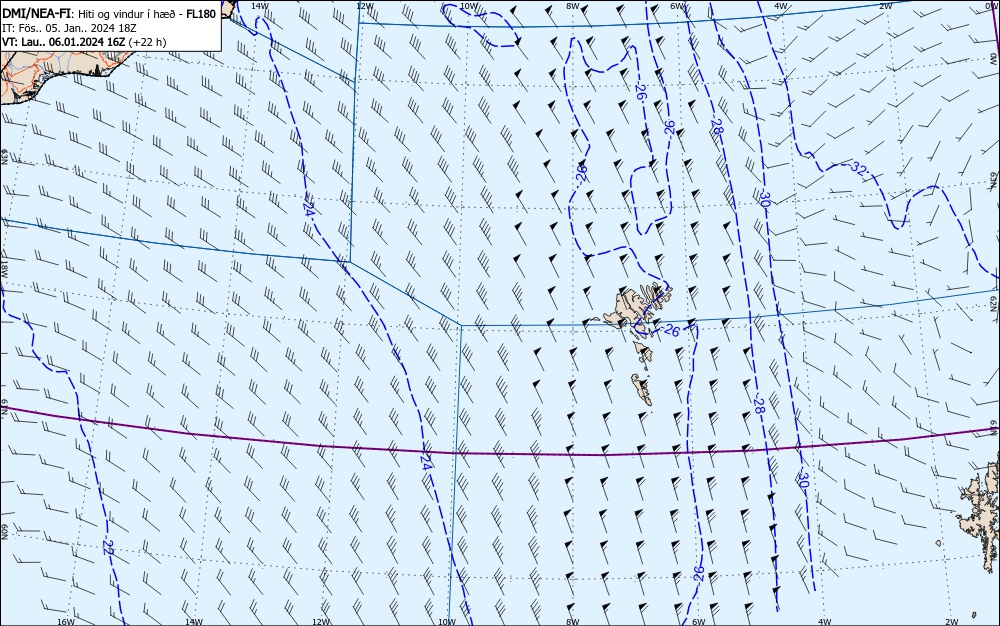Screen dimensions: 1000x626
Task: Click the 2W longitude label at bottom edge
Action: point(952,622)
